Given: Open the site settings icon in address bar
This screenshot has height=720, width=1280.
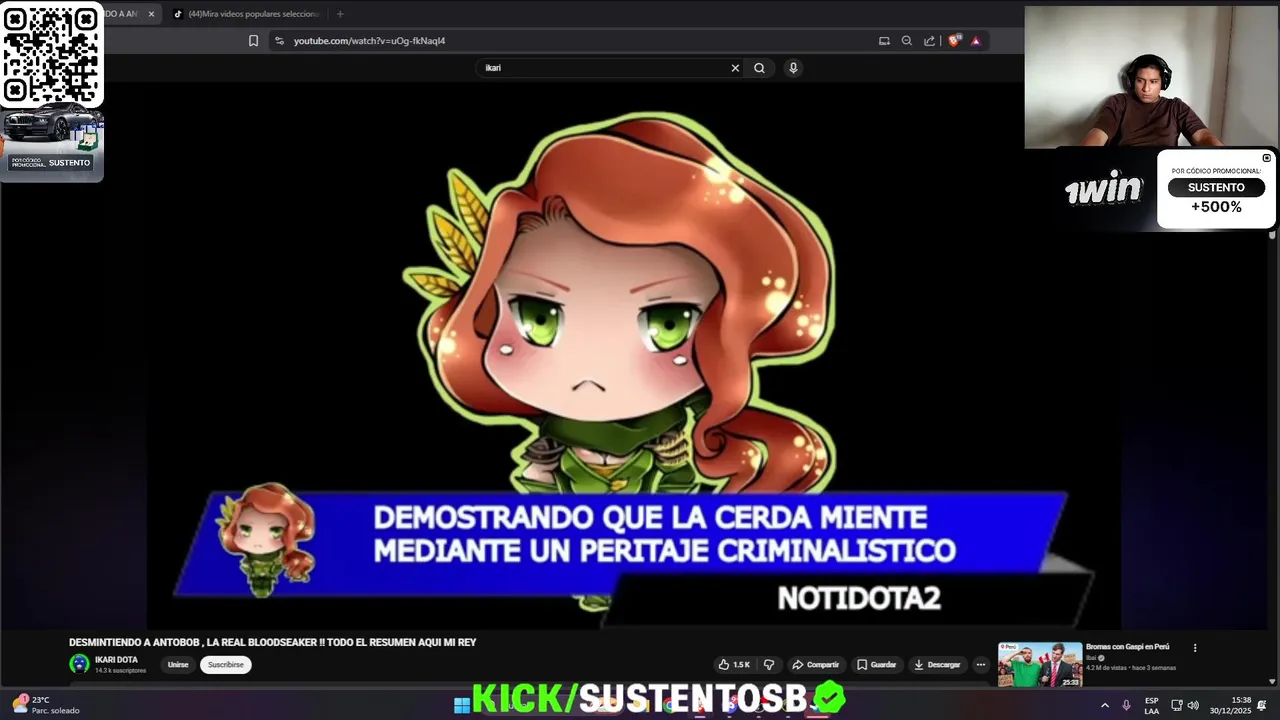Looking at the screenshot, I should (x=279, y=41).
